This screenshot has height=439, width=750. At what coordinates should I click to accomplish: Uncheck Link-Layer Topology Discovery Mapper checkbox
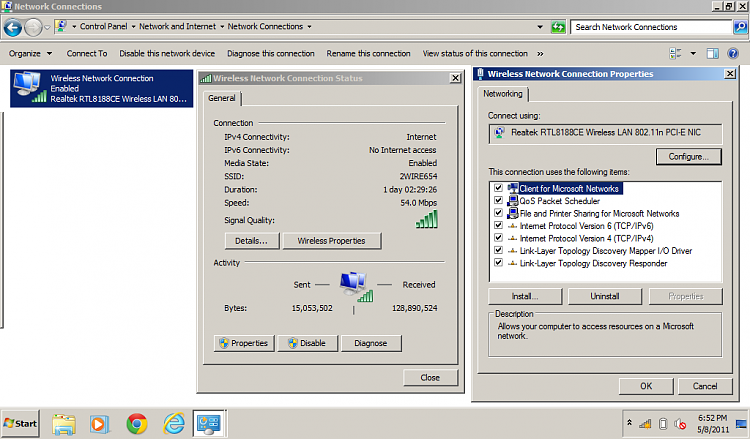coord(498,250)
